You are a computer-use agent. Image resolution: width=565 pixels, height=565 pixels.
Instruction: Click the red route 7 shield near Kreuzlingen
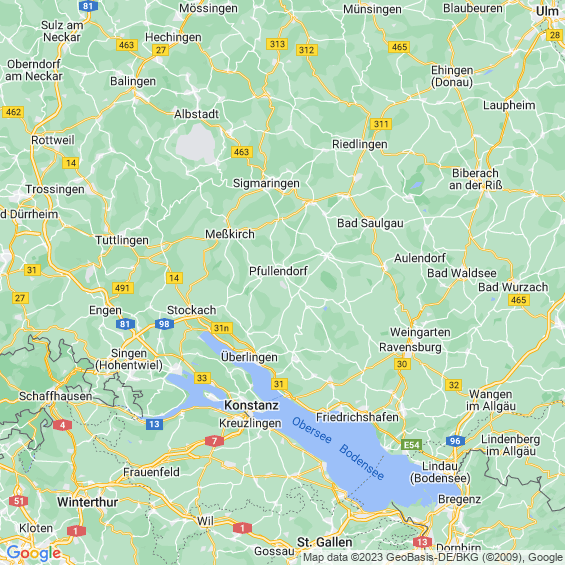214,441
